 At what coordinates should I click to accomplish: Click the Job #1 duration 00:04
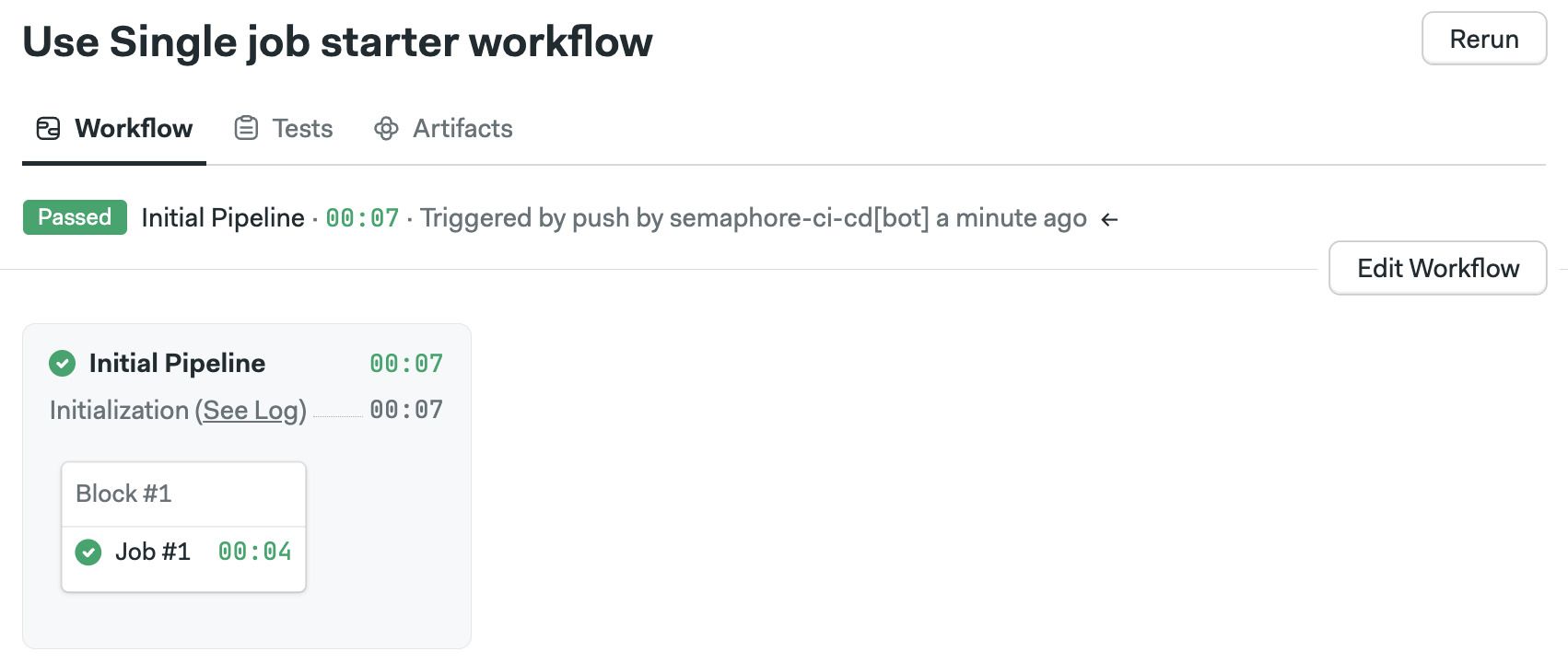255,552
